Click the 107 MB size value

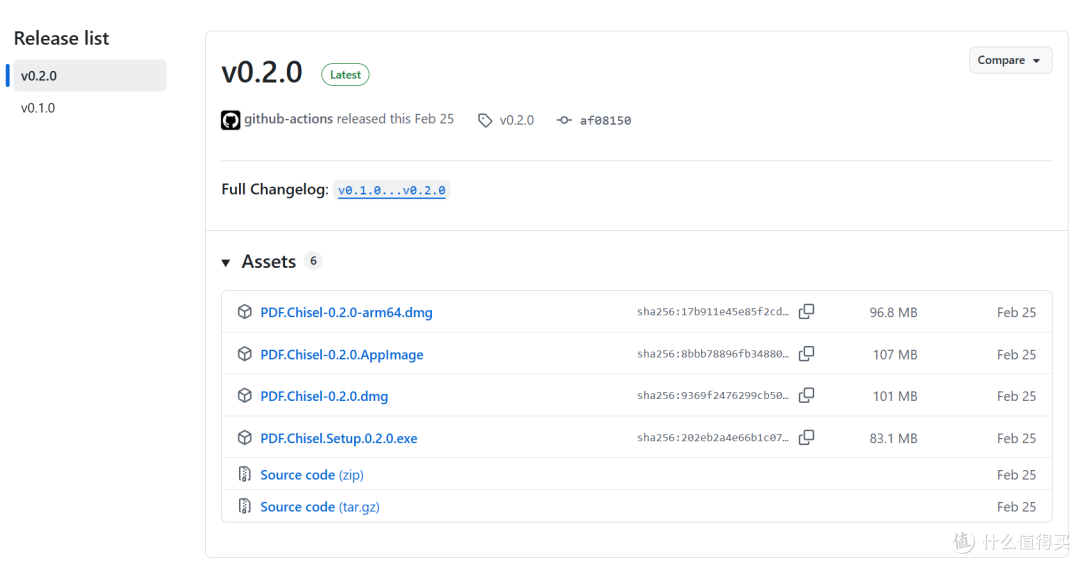pyautogui.click(x=895, y=355)
